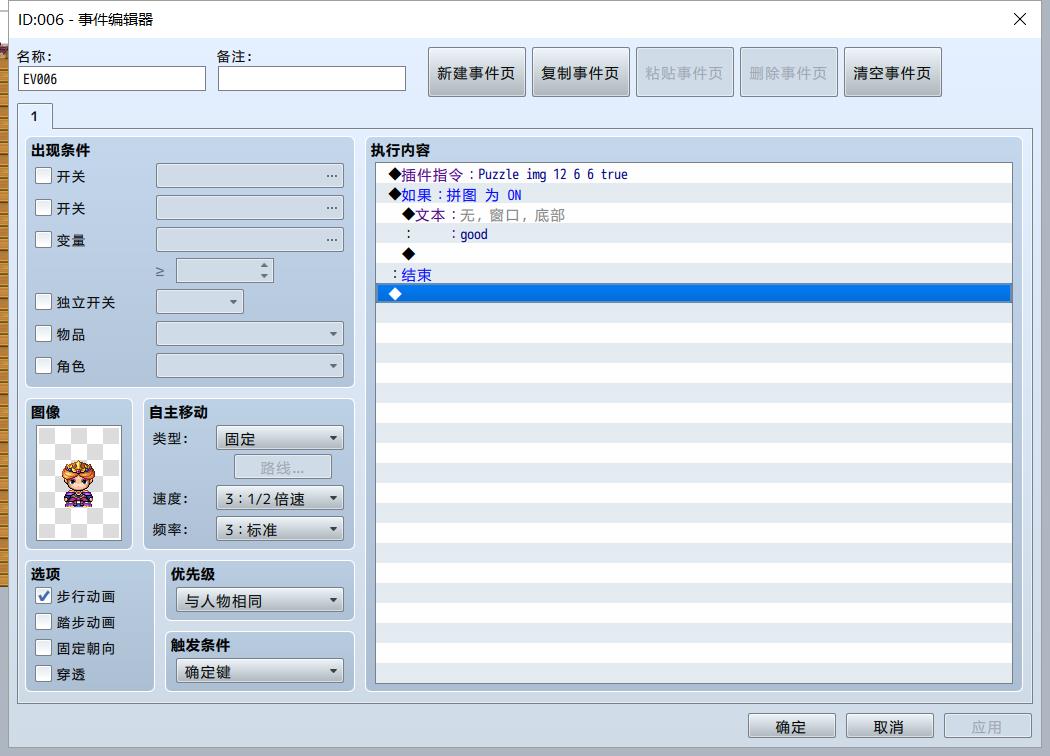Select the 如果：拼图 为 ON line
The width and height of the screenshot is (1050, 756).
coord(694,195)
